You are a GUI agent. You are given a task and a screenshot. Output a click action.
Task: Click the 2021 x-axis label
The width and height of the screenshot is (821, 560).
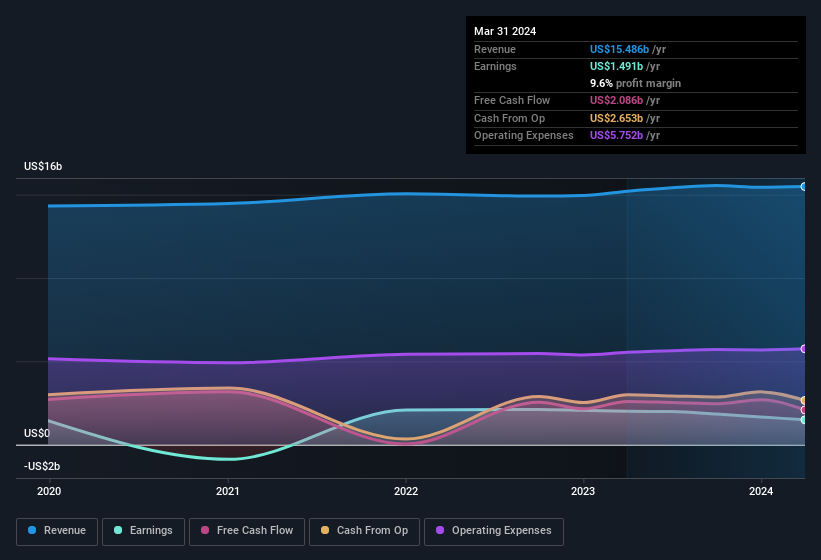[228, 491]
